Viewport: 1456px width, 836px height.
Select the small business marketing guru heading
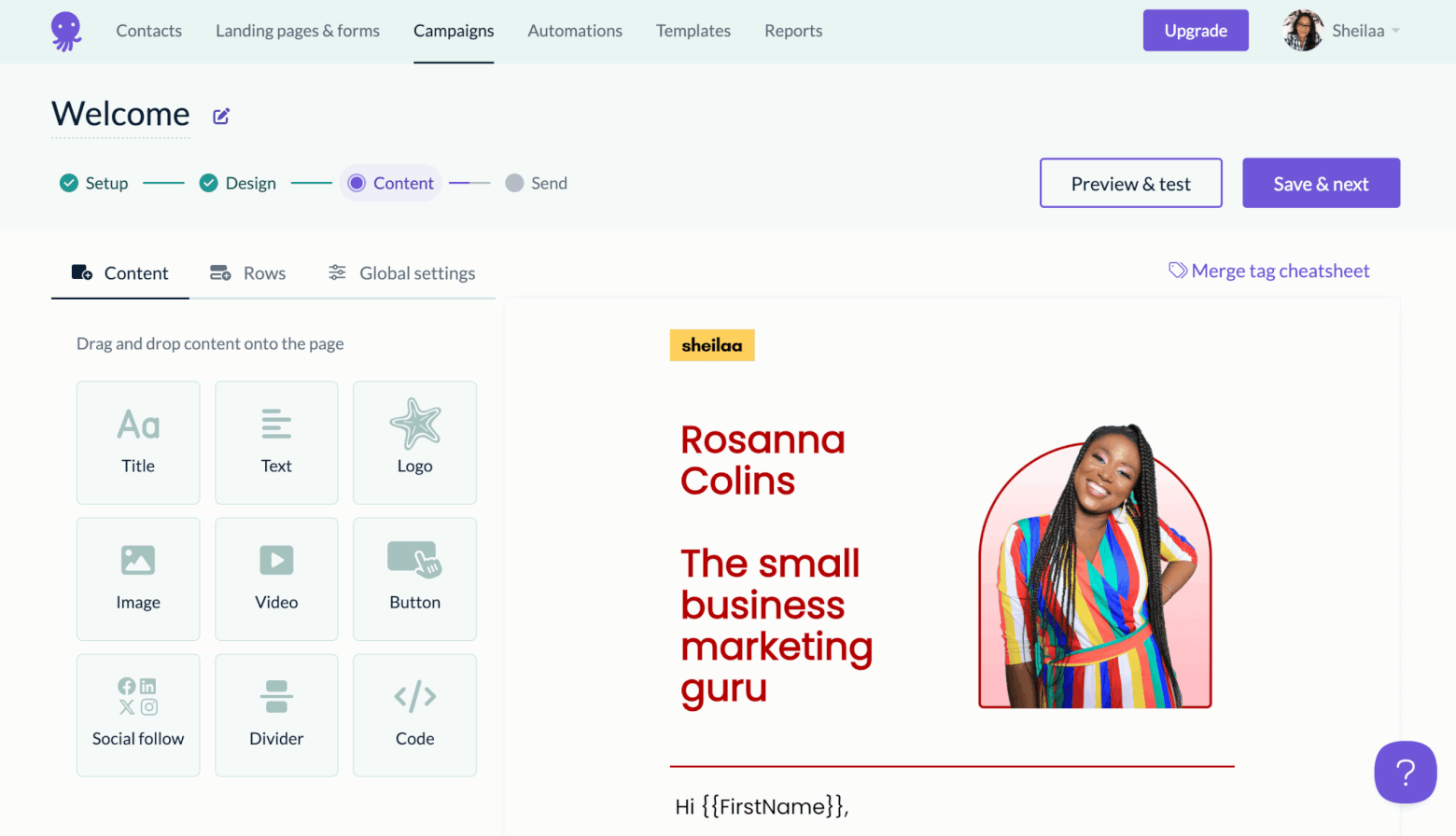pos(777,626)
